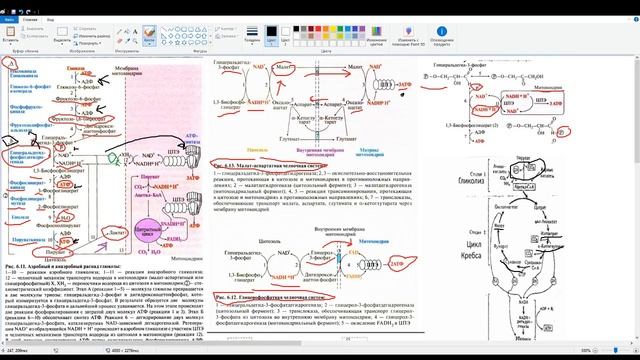The height and width of the screenshot is (360, 640).
Task: Click the zoom slider handle
Action: click(615, 350)
